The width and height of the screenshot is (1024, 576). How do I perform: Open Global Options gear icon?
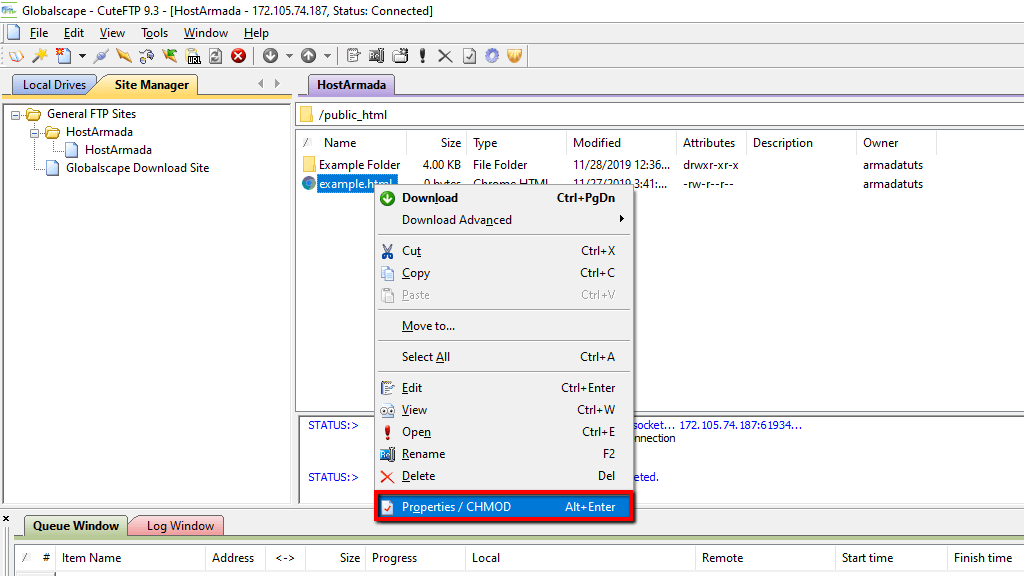coord(492,56)
